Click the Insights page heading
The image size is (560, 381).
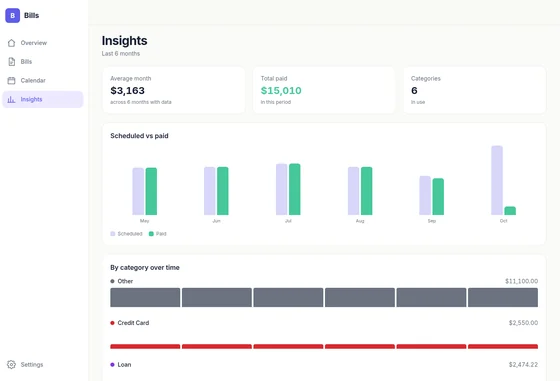point(125,41)
